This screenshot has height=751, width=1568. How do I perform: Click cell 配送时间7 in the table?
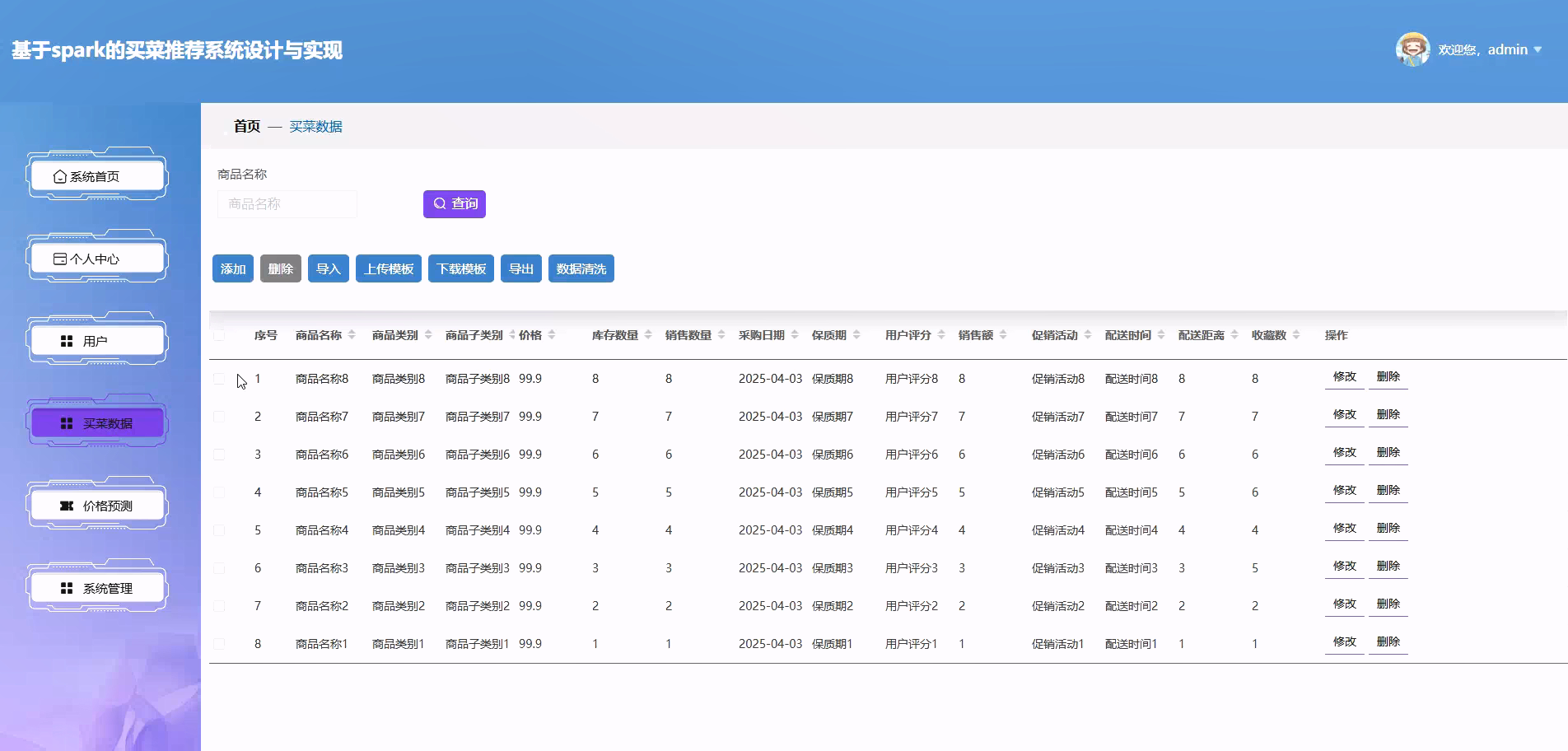[x=1132, y=417]
